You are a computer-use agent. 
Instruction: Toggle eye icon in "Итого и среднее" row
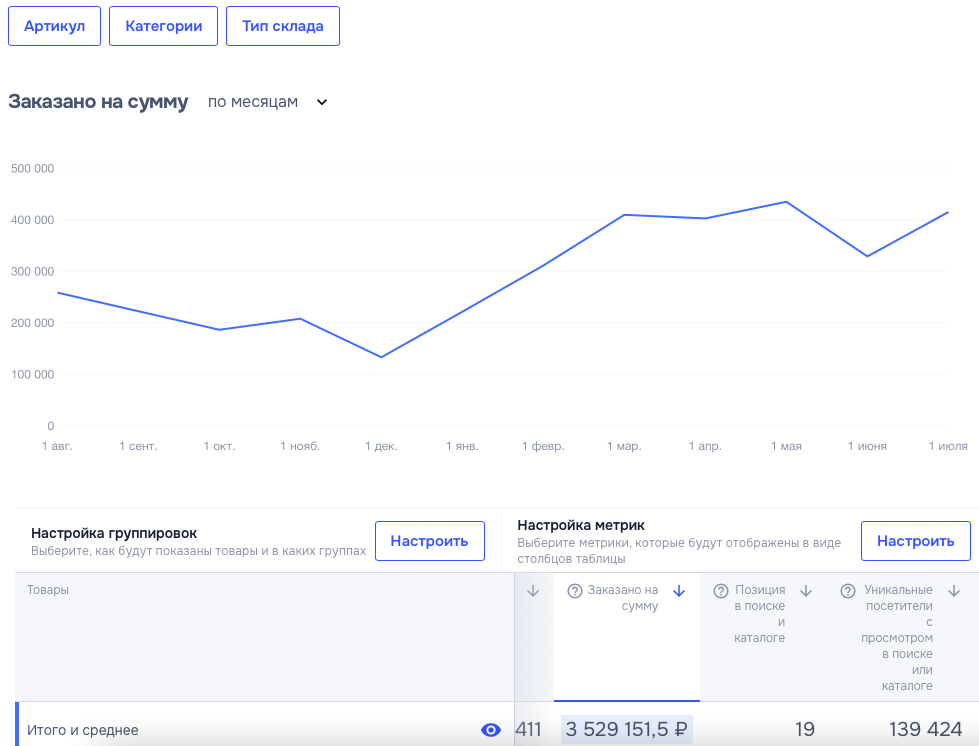(490, 730)
